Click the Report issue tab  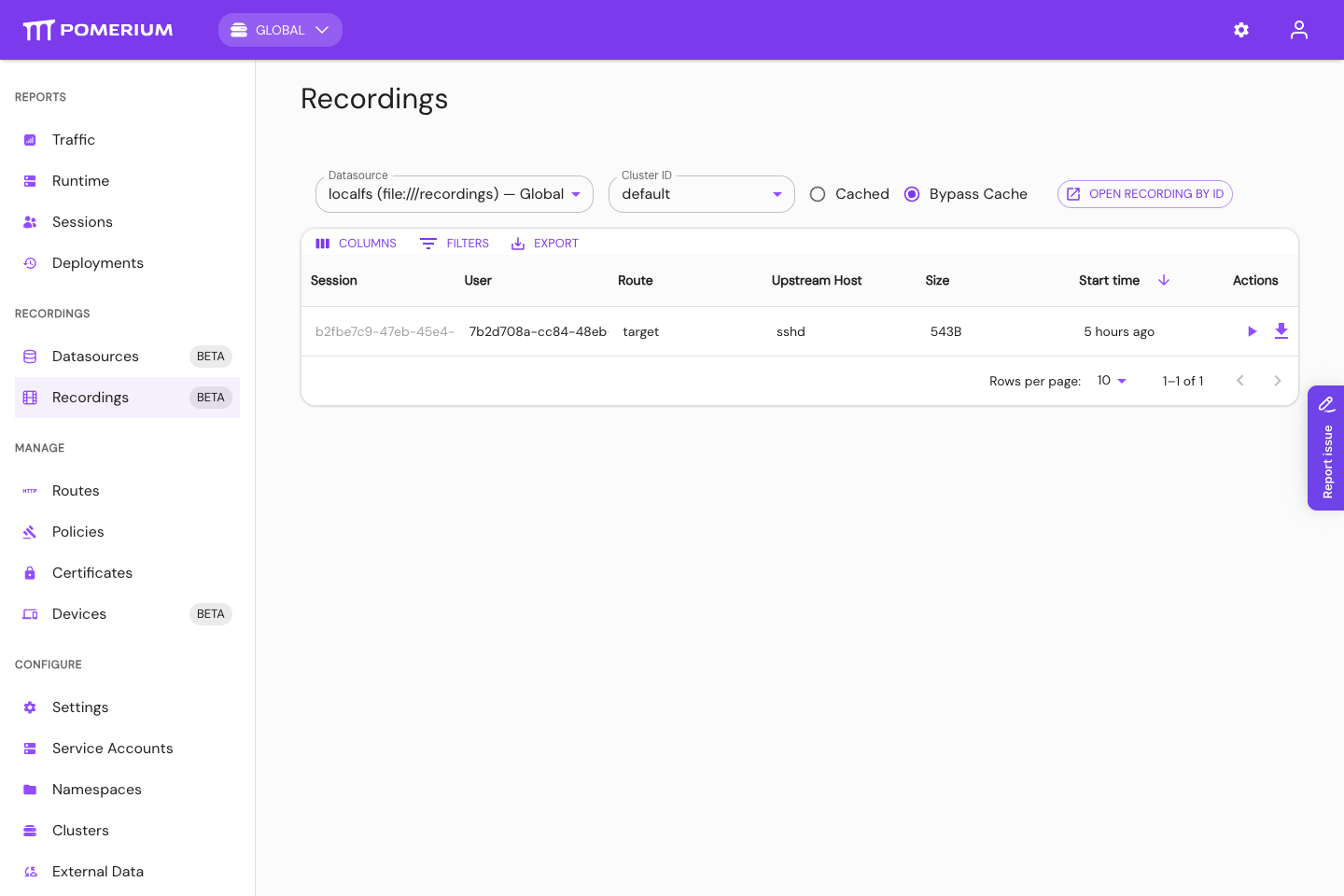pos(1325,448)
